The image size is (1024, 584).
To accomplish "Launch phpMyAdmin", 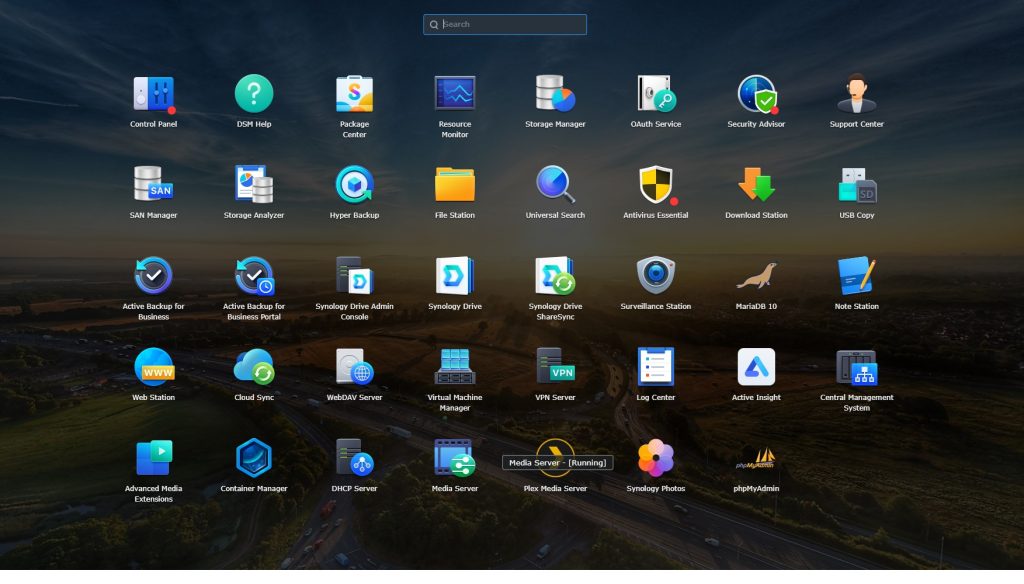I will pyautogui.click(x=756, y=459).
